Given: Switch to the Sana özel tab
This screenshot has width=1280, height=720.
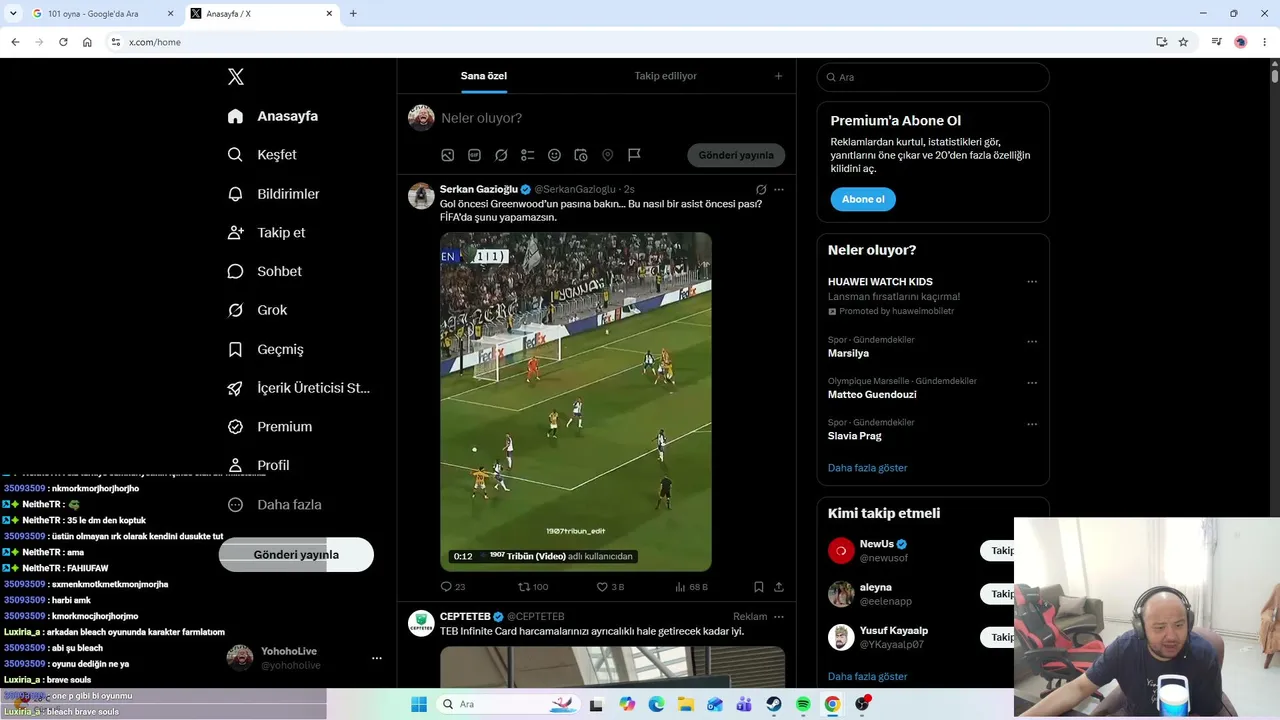Looking at the screenshot, I should 484,76.
